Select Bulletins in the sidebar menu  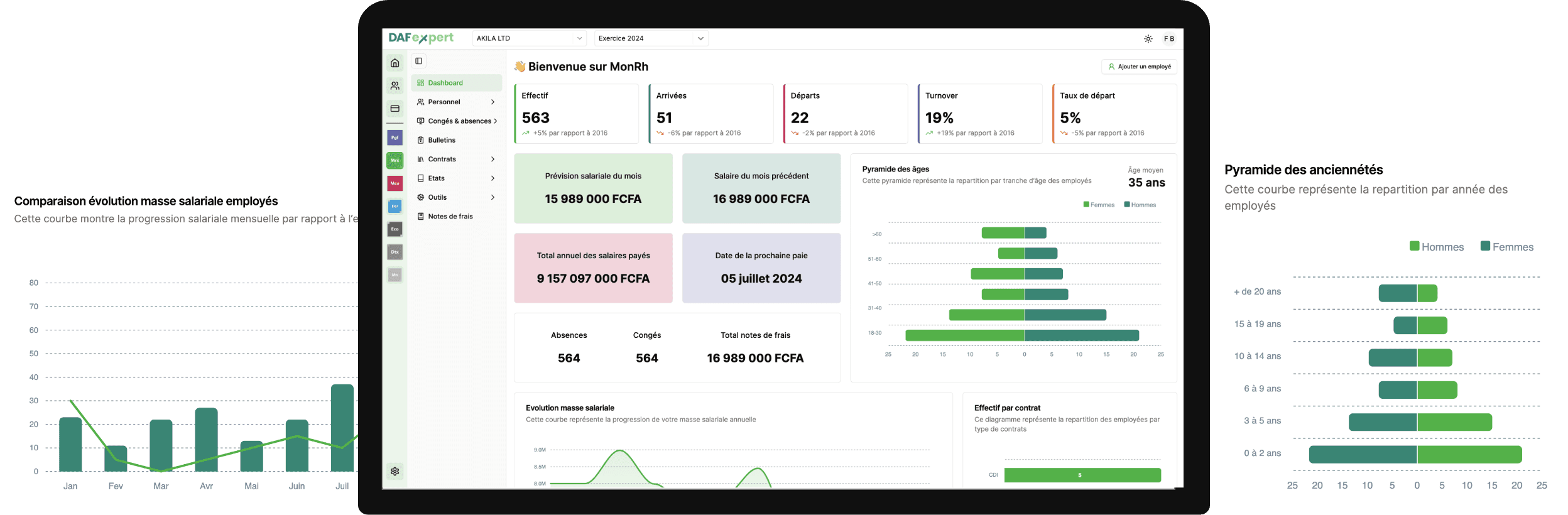[x=442, y=140]
